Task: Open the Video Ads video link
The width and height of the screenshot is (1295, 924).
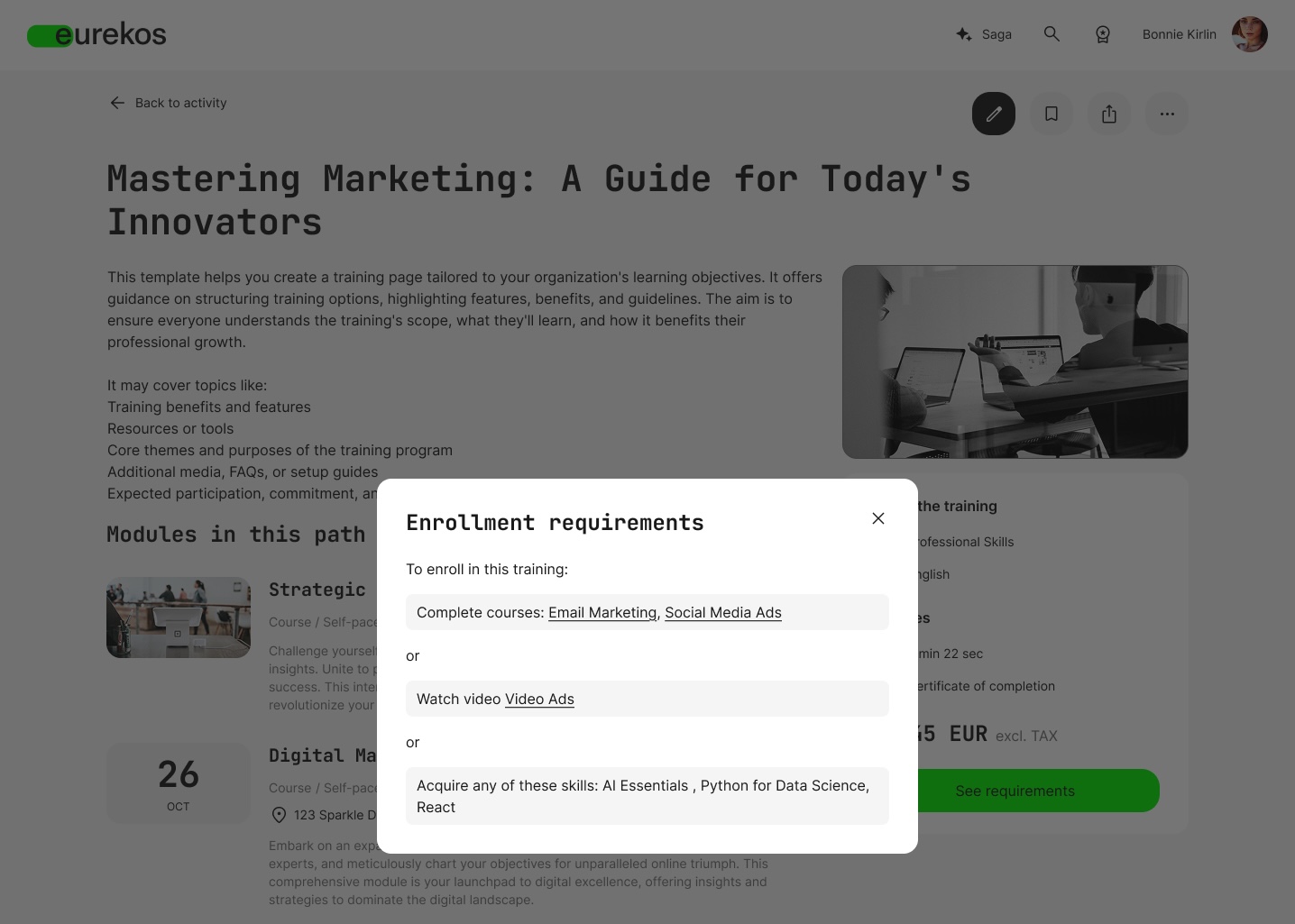Action: [x=539, y=699]
